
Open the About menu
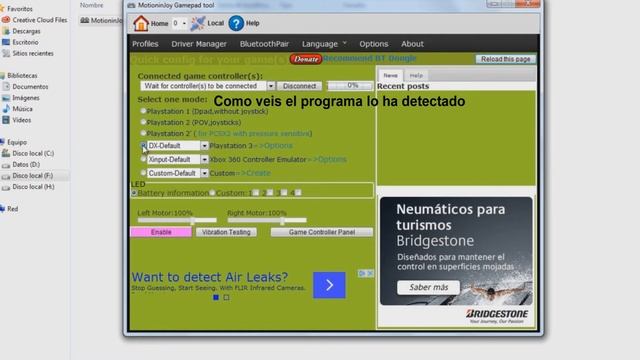pyautogui.click(x=412, y=44)
